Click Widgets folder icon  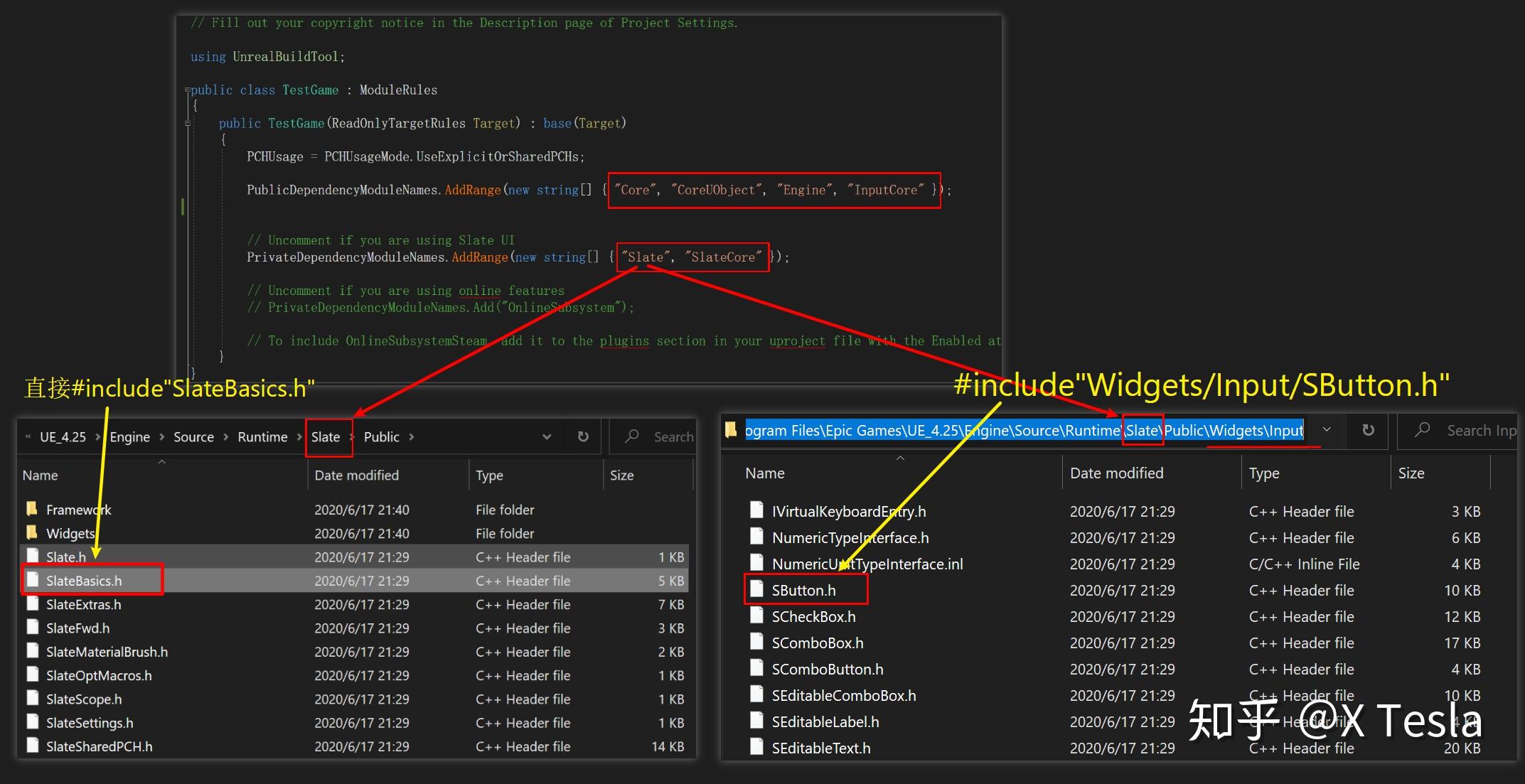tap(32, 532)
